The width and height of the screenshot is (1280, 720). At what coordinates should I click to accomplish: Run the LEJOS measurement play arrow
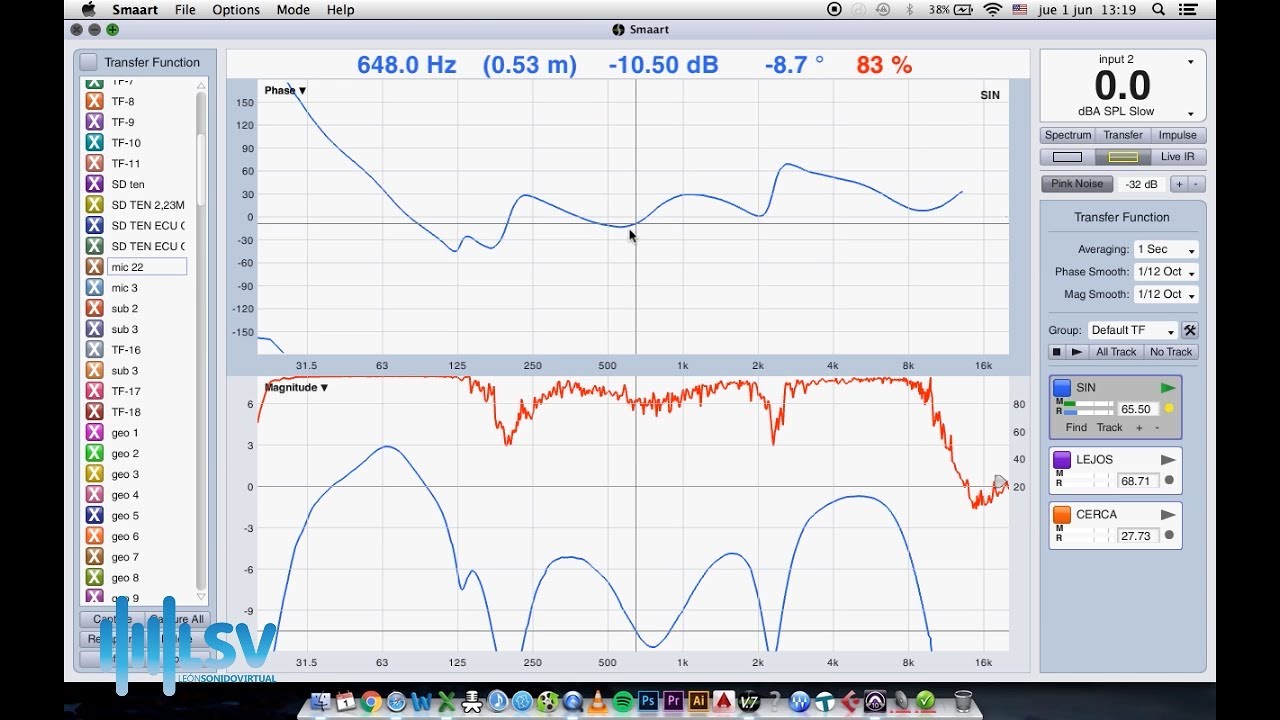(x=1168, y=460)
